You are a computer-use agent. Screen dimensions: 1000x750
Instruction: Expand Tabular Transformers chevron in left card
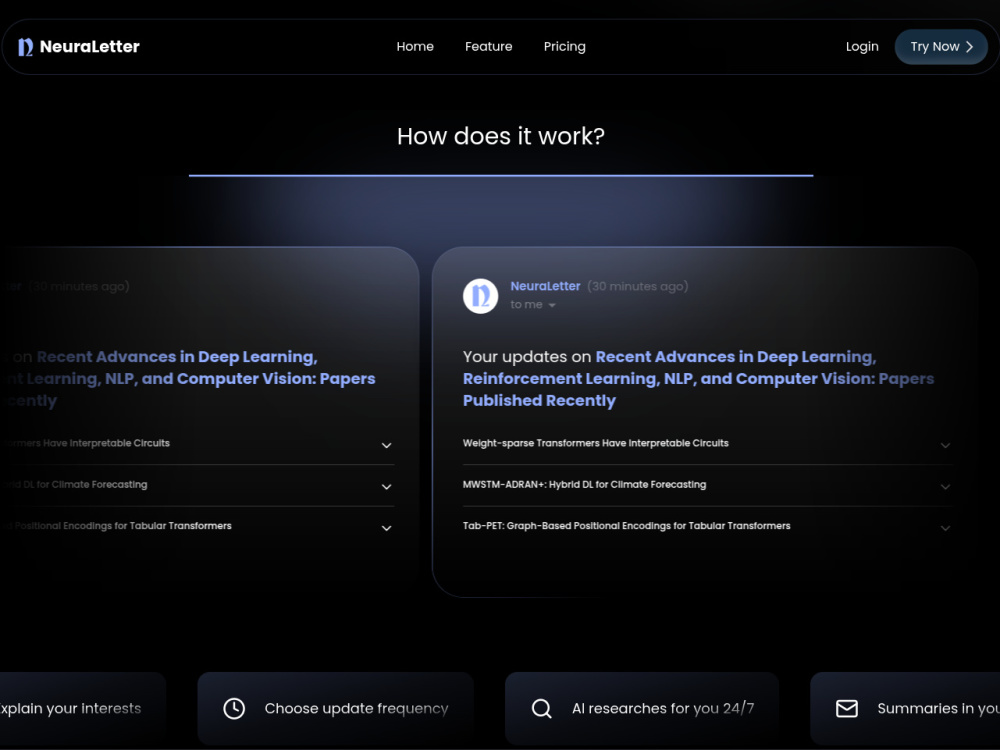point(386,528)
